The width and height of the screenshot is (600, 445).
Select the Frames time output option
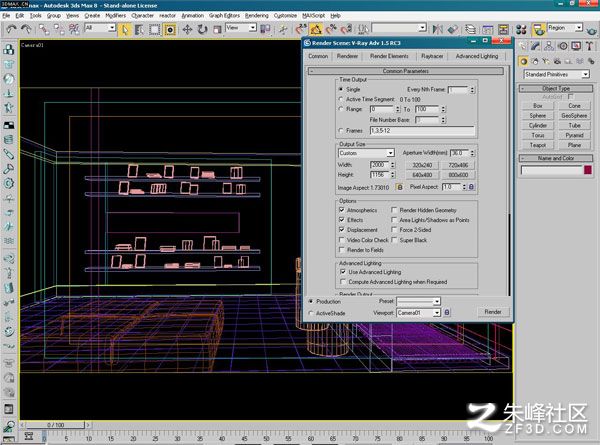pyautogui.click(x=341, y=130)
